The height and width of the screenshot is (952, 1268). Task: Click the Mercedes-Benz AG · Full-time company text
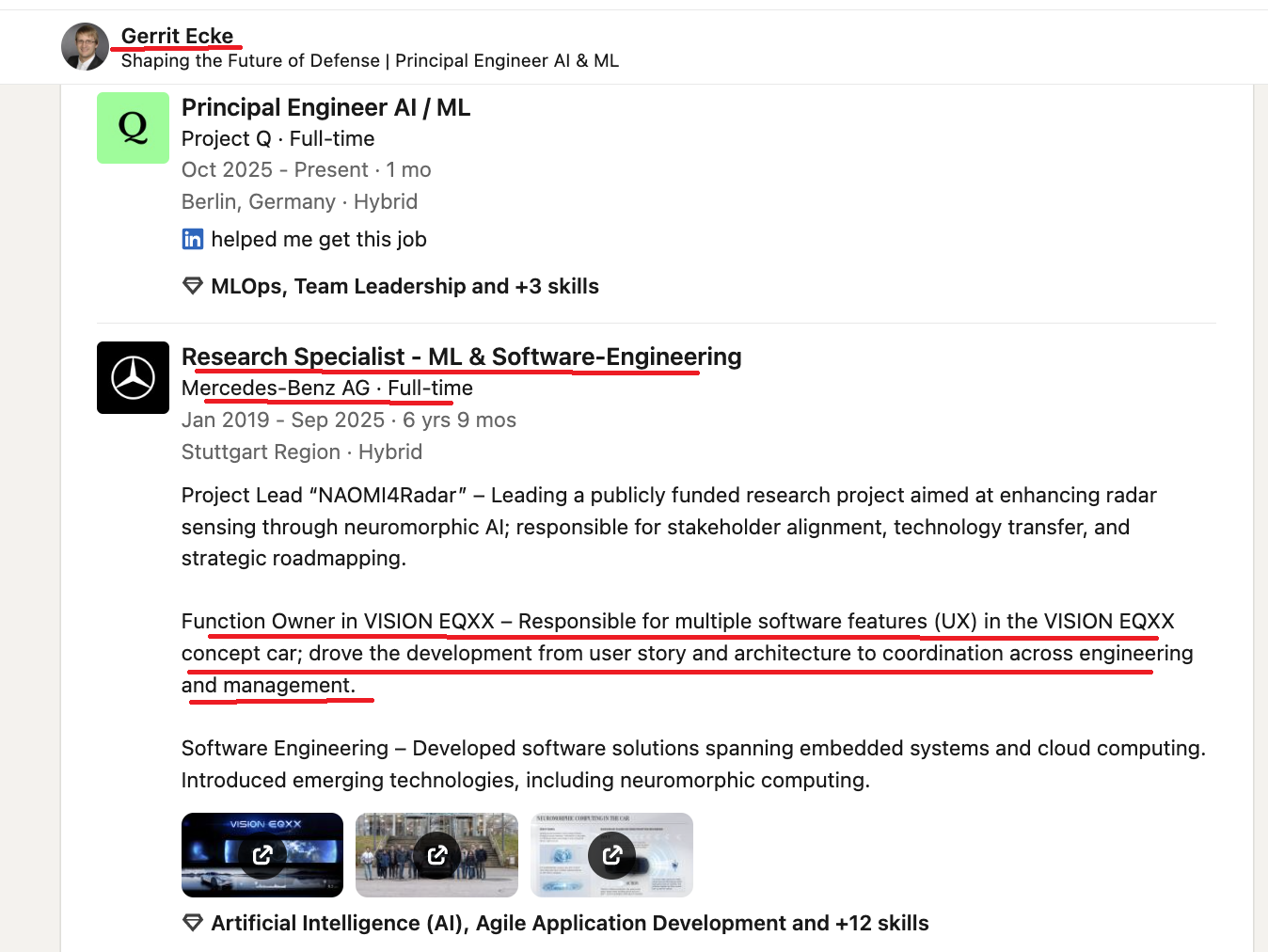point(326,388)
